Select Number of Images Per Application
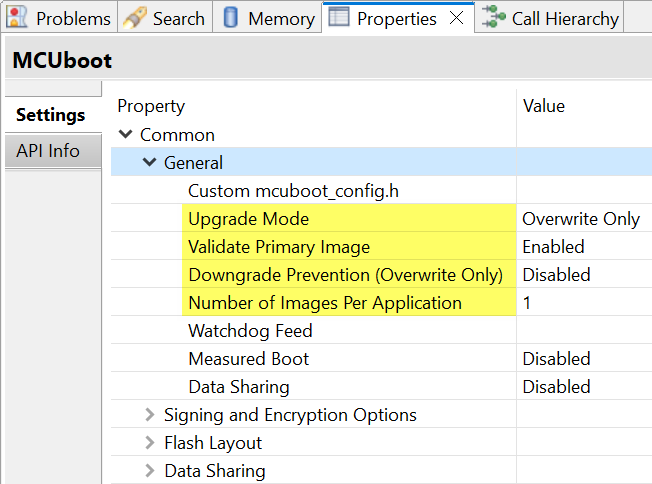This screenshot has height=484, width=652. [x=325, y=303]
